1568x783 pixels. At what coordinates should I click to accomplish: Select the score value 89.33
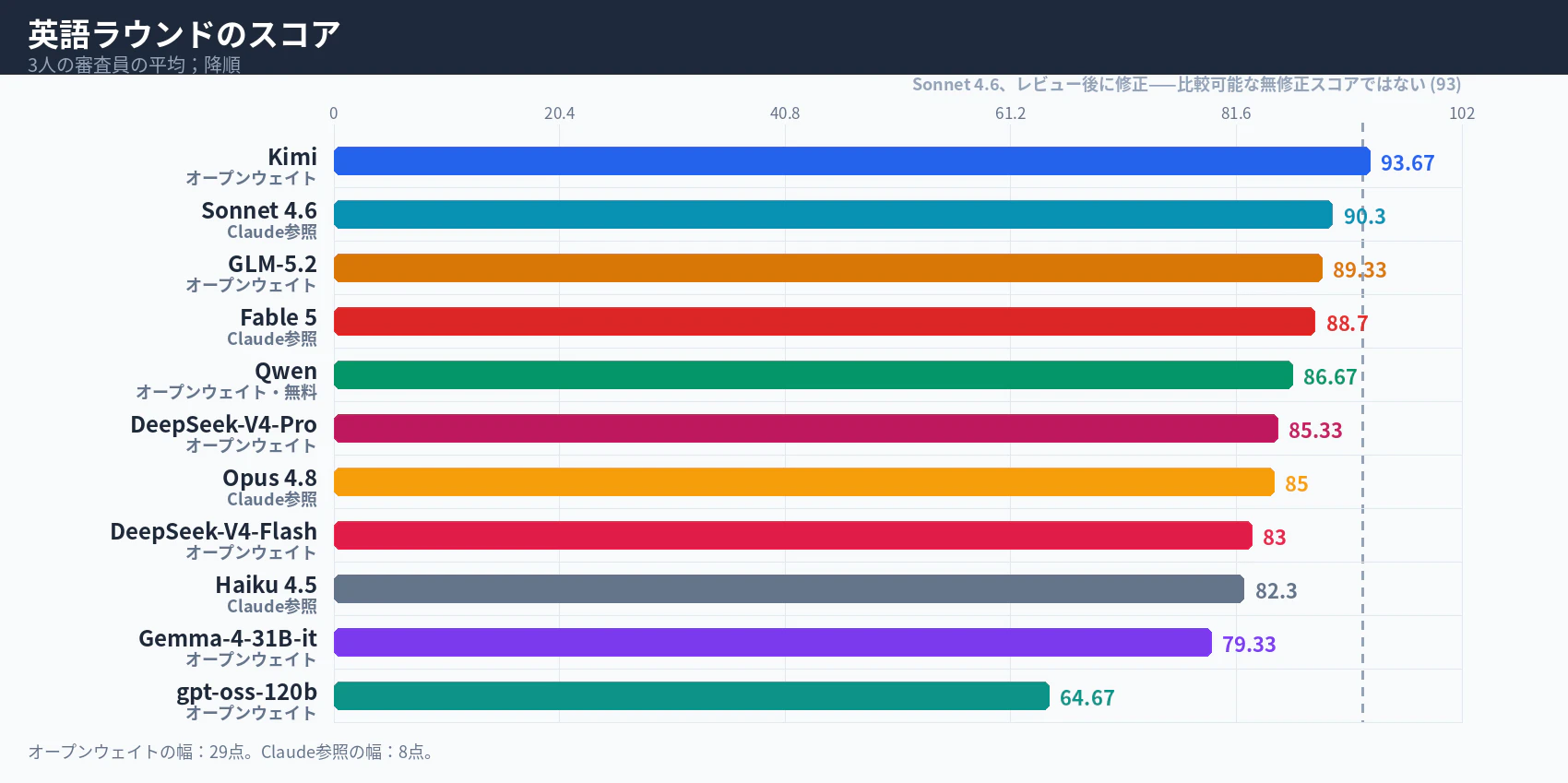coord(1360,269)
